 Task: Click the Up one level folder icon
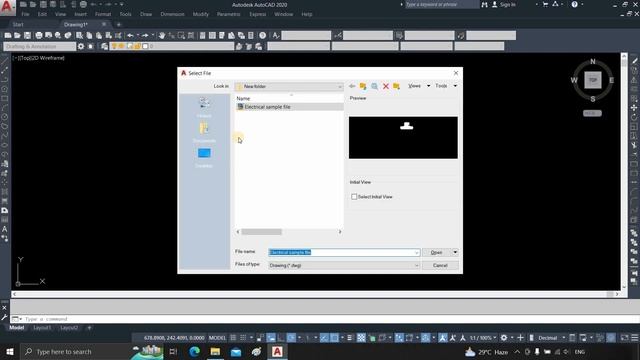[x=363, y=86]
